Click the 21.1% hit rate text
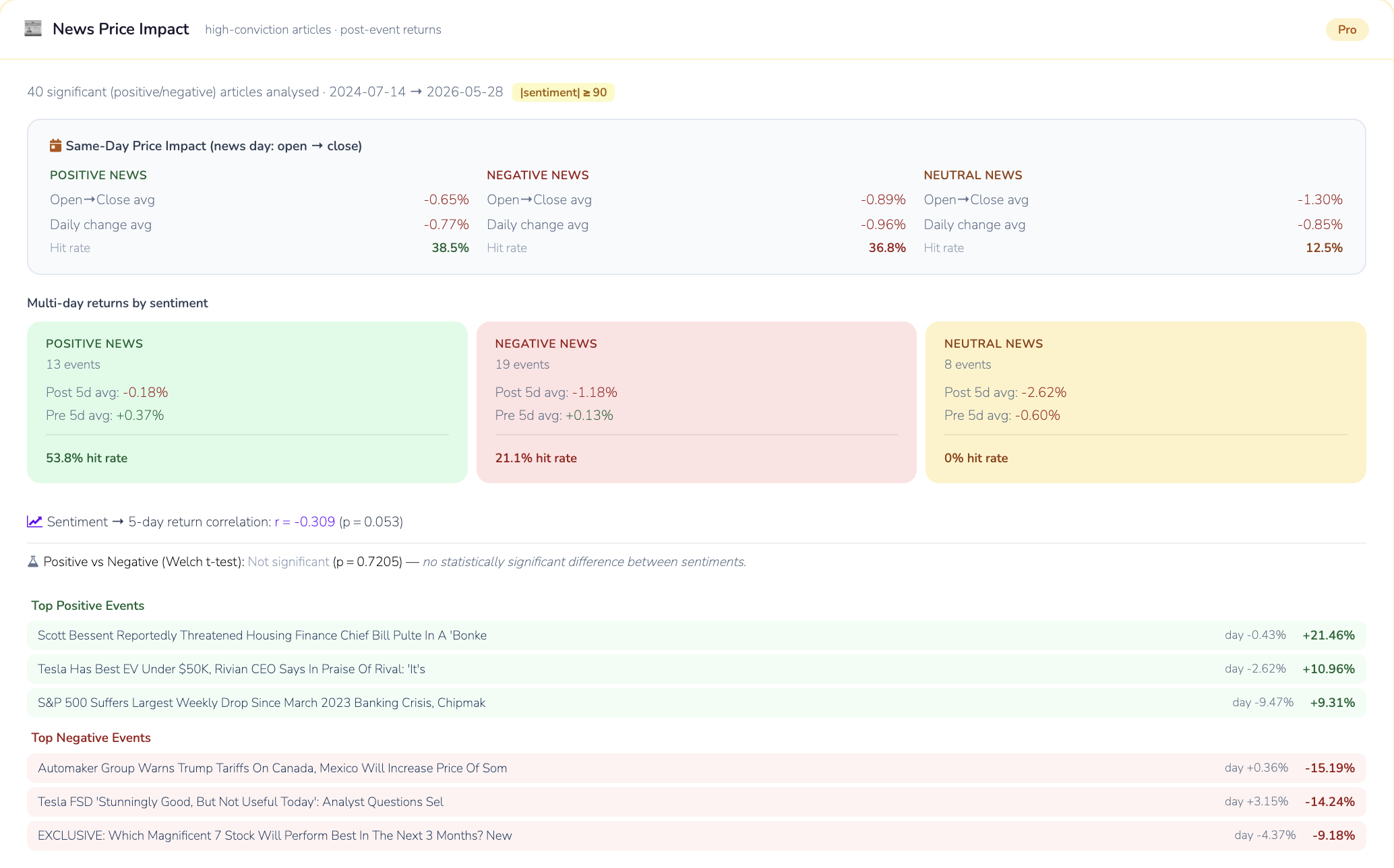 click(536, 458)
